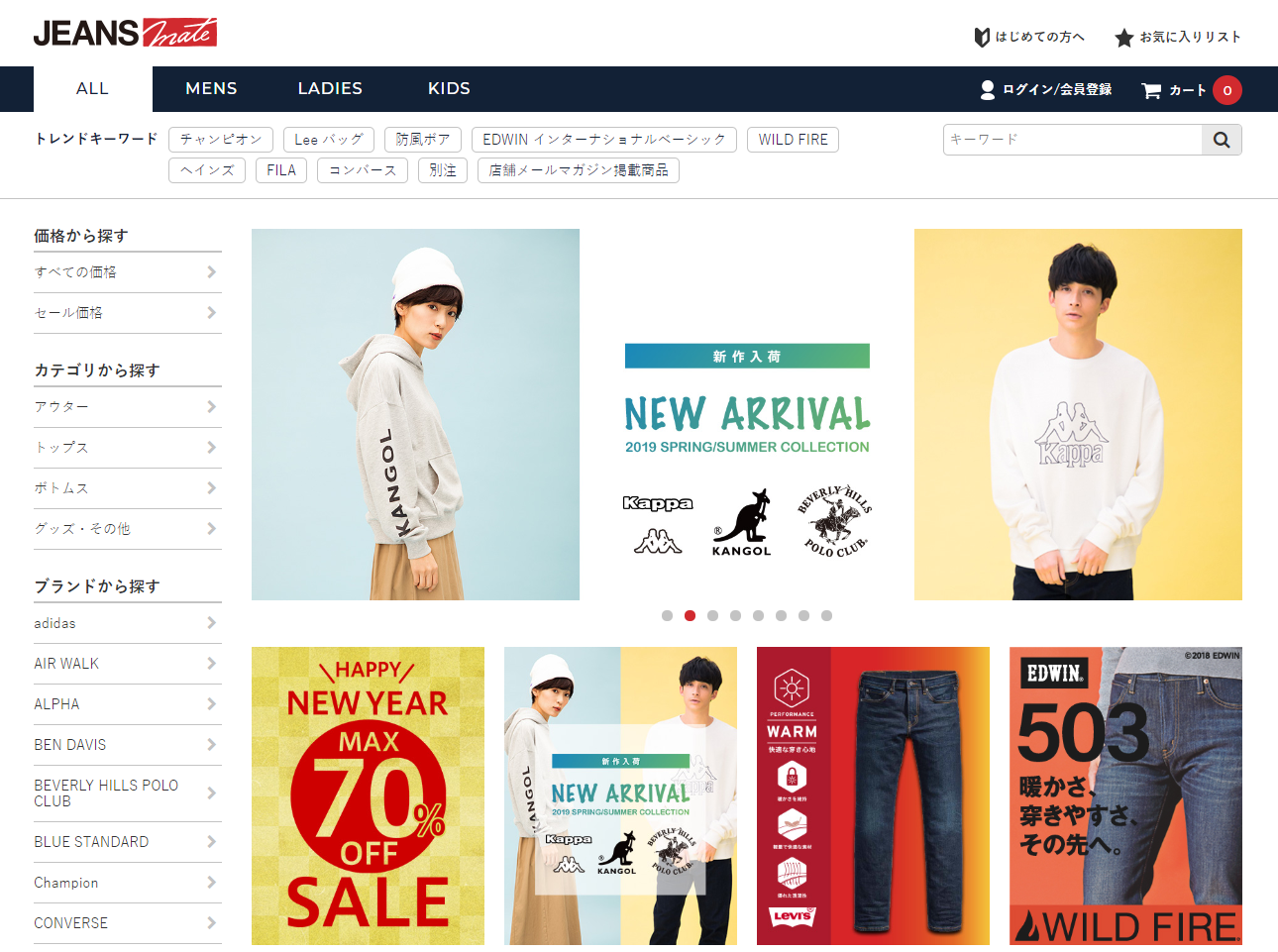Click the JEANS mate logo
The height and width of the screenshot is (952, 1278).
[x=125, y=33]
